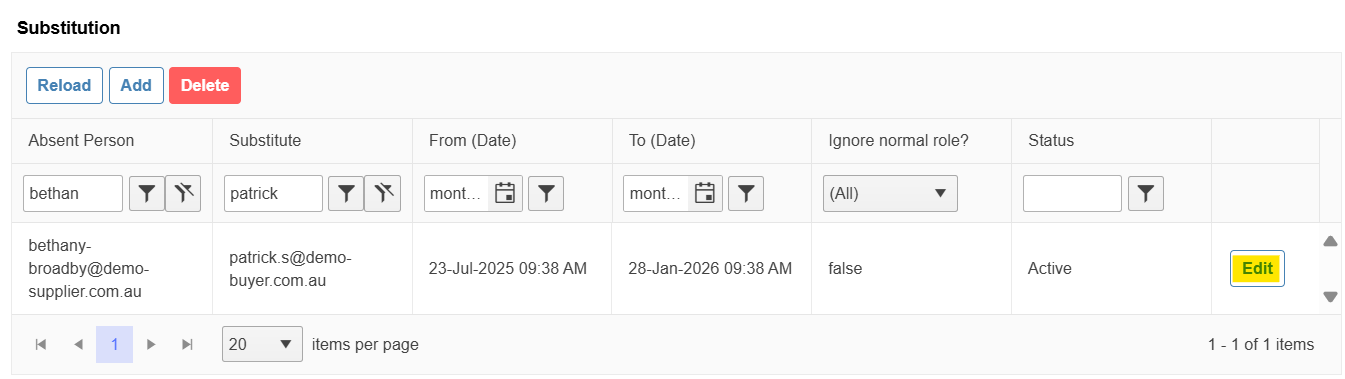Expand Ignore normal role (All) dropdown

[890, 194]
